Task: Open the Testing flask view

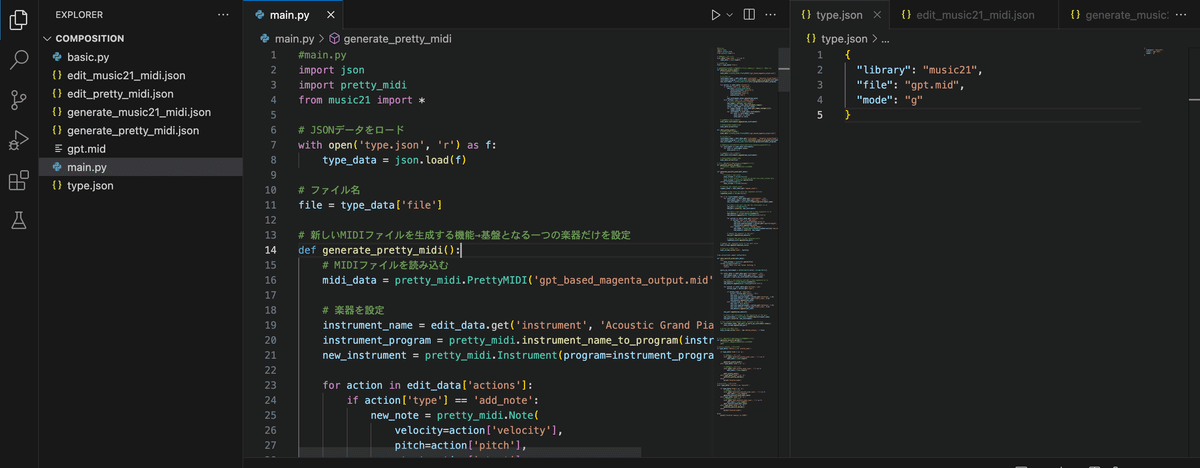Action: pos(18,220)
